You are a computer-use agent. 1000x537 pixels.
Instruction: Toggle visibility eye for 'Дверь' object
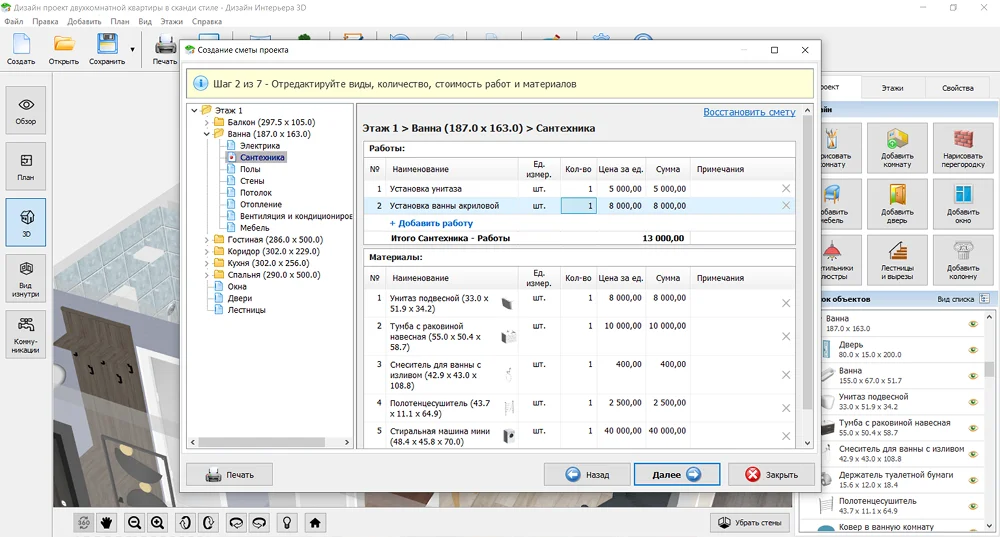[x=972, y=349]
